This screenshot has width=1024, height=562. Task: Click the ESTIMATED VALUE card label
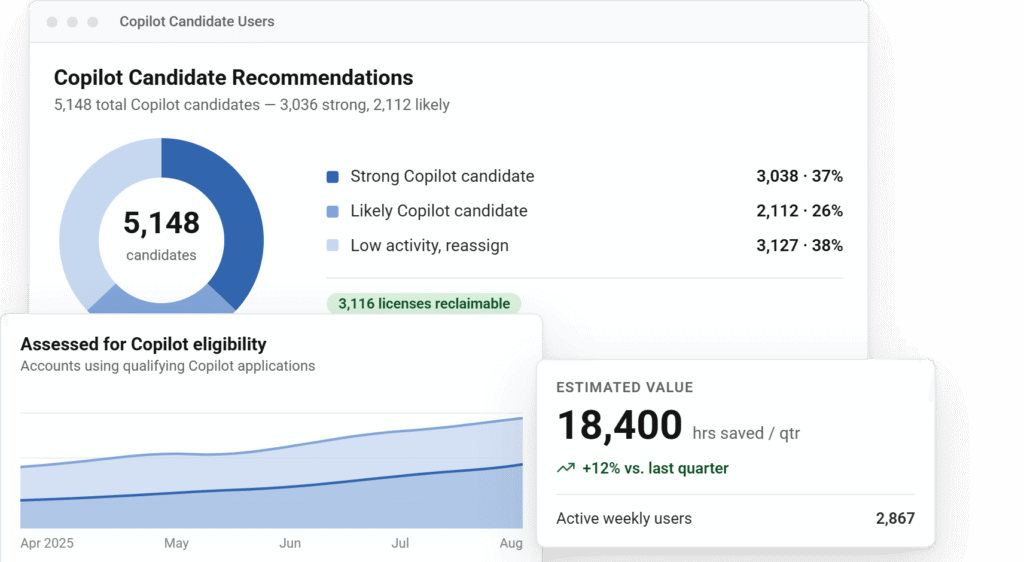click(x=624, y=387)
